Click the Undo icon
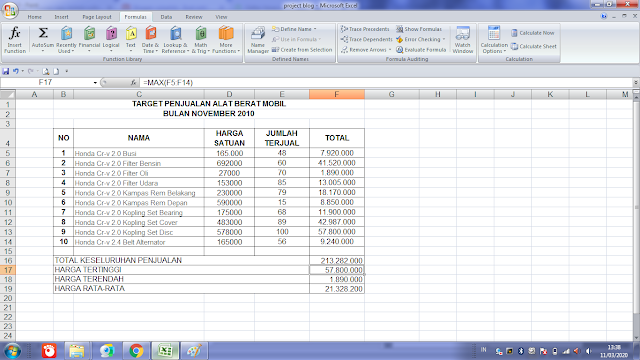This screenshot has width=640, height=360. [x=16, y=71]
